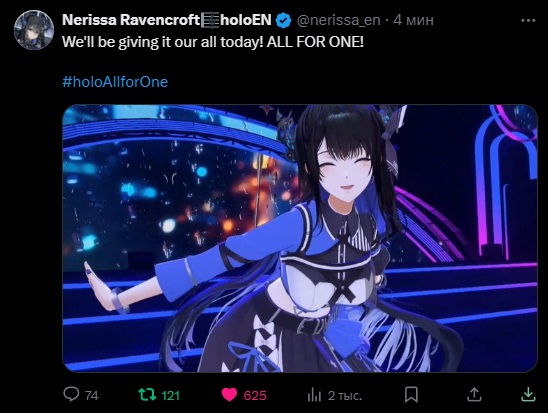Retweet using the green arrows icon

pos(147,395)
